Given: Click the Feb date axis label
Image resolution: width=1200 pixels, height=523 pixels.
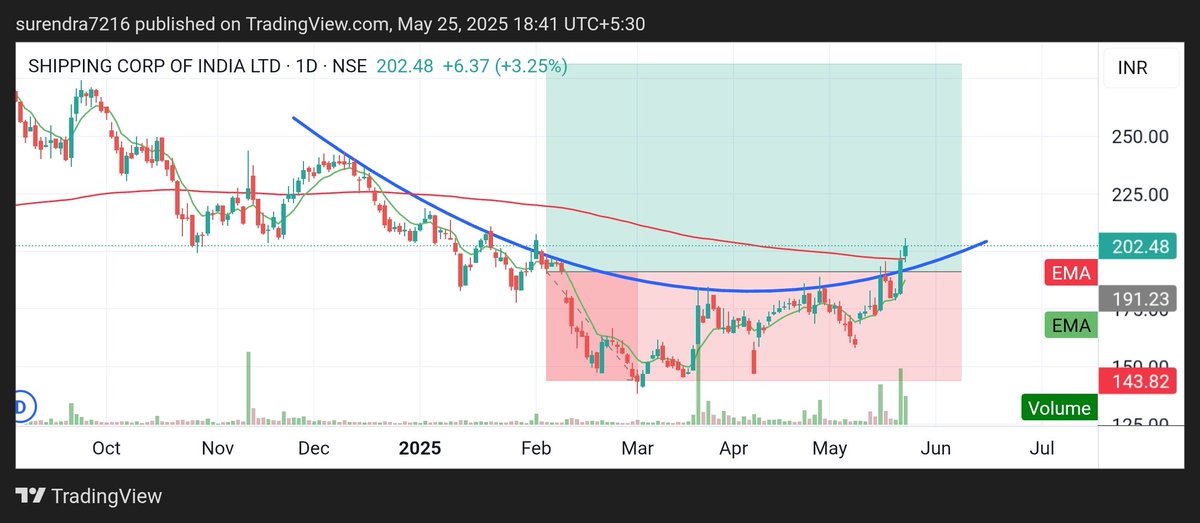Looking at the screenshot, I should click(538, 448).
